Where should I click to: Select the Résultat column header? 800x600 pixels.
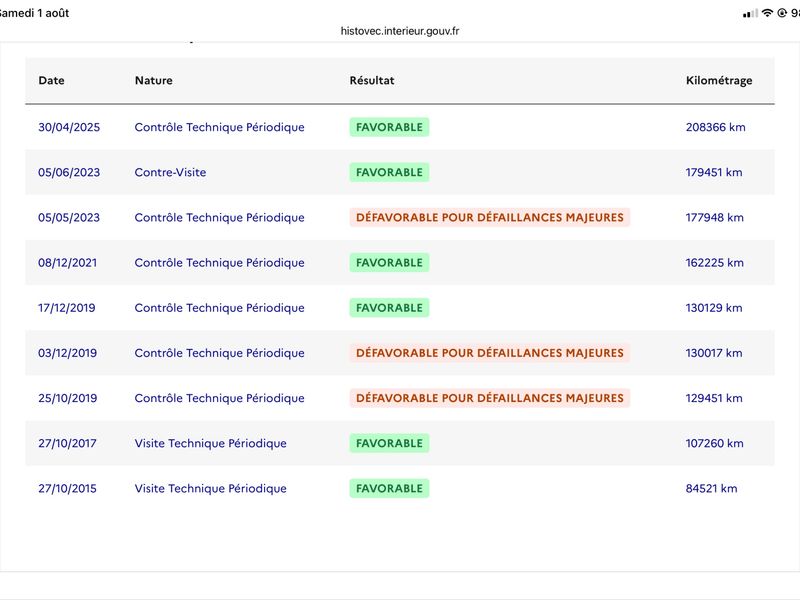[x=372, y=81]
